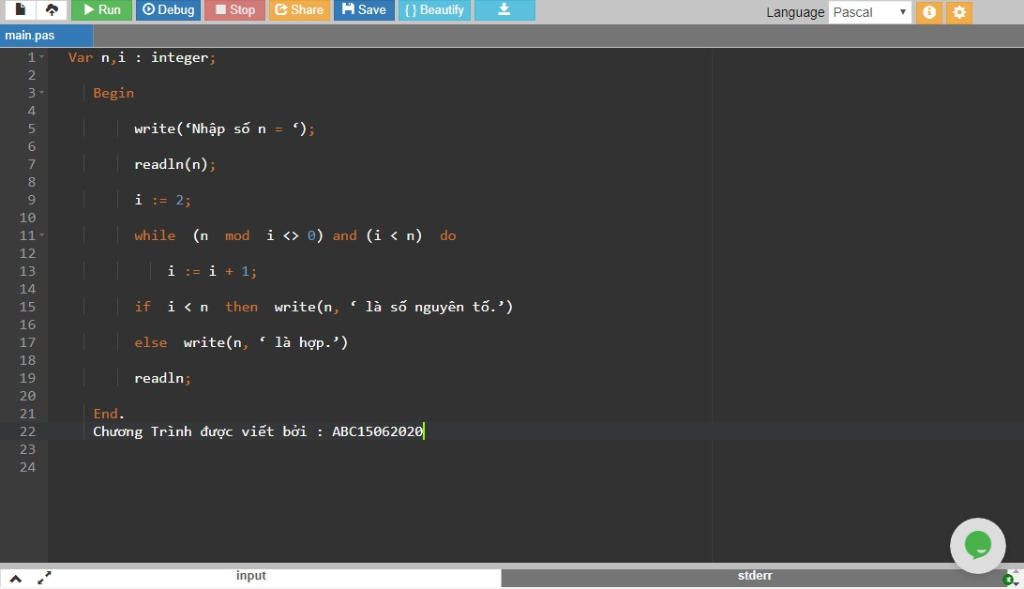Image resolution: width=1024 pixels, height=589 pixels.
Task: Fold the Begin block at line 3
Action: (41, 93)
